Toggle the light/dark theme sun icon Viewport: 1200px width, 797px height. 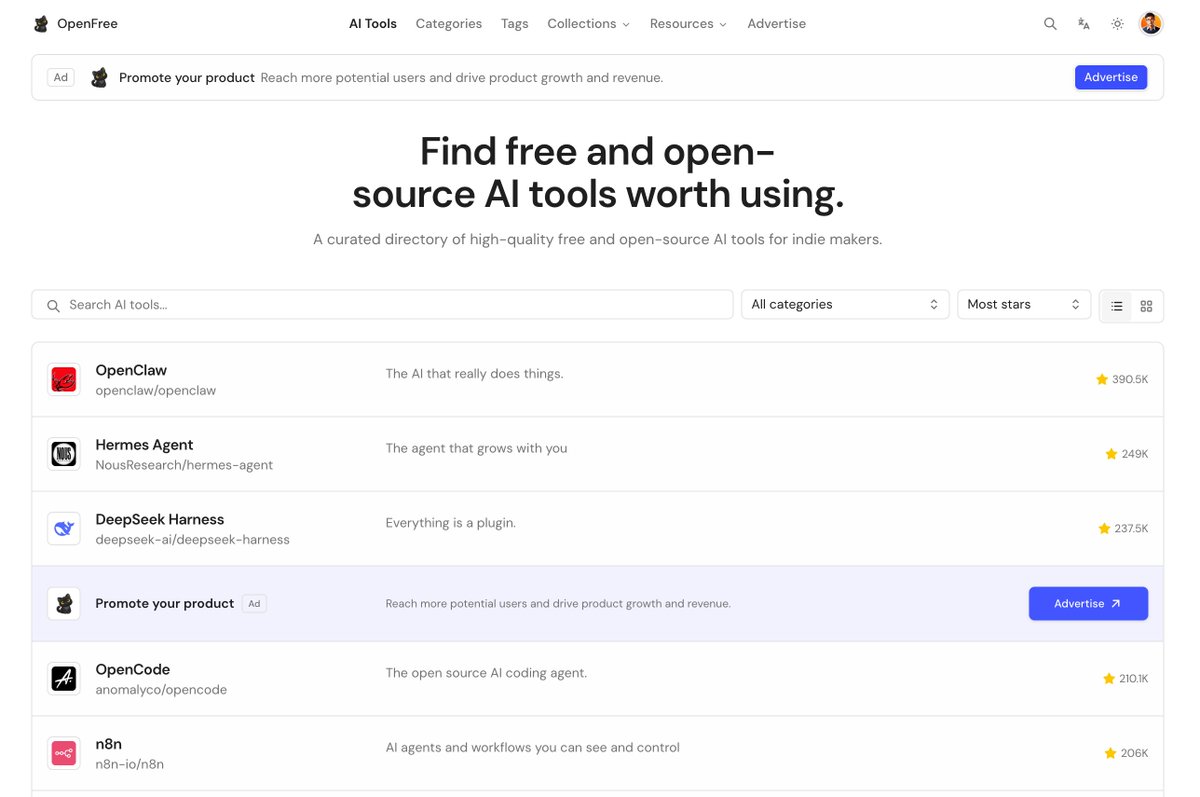(x=1117, y=24)
